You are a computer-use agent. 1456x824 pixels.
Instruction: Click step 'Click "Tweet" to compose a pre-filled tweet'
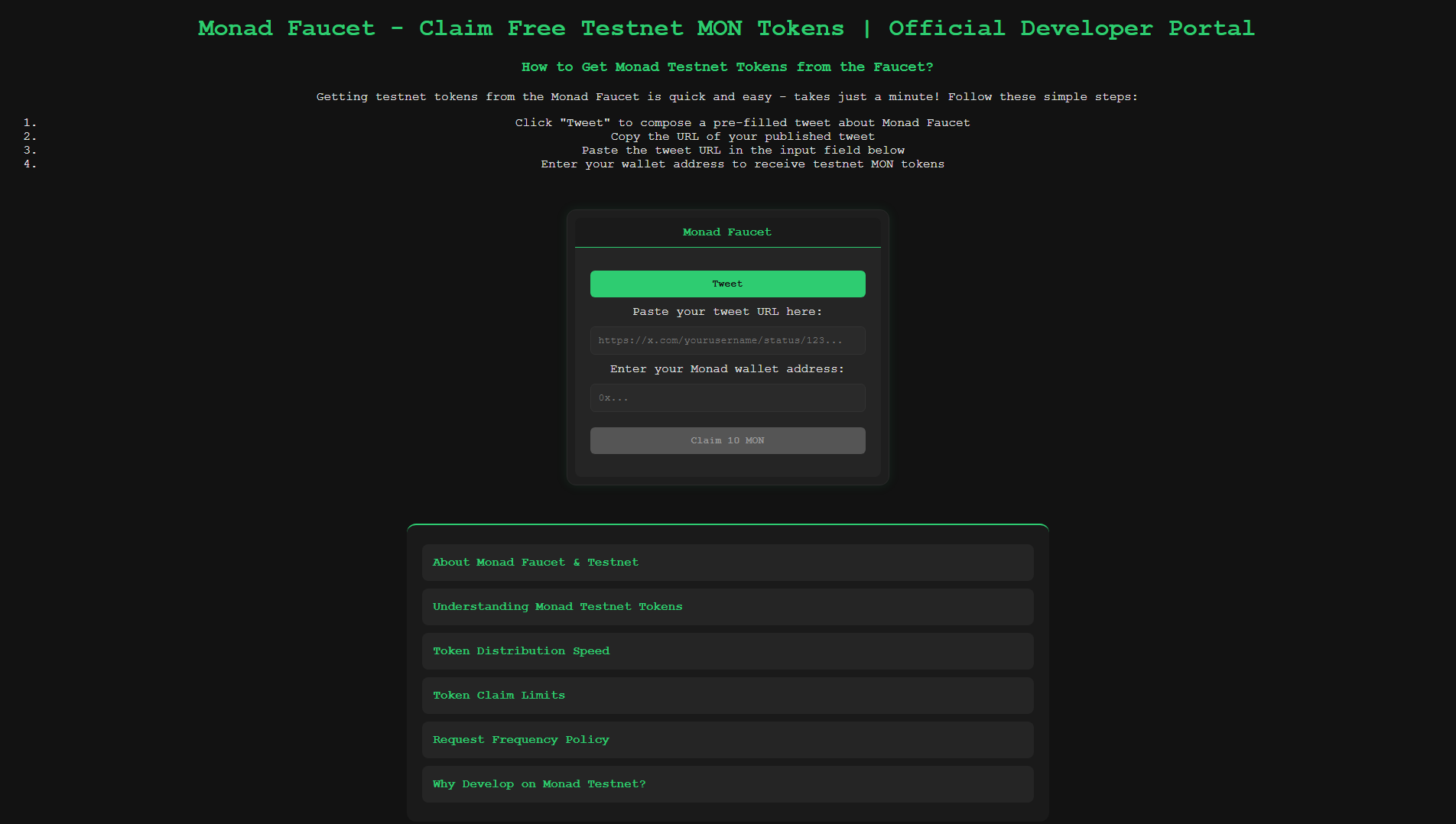tap(743, 123)
